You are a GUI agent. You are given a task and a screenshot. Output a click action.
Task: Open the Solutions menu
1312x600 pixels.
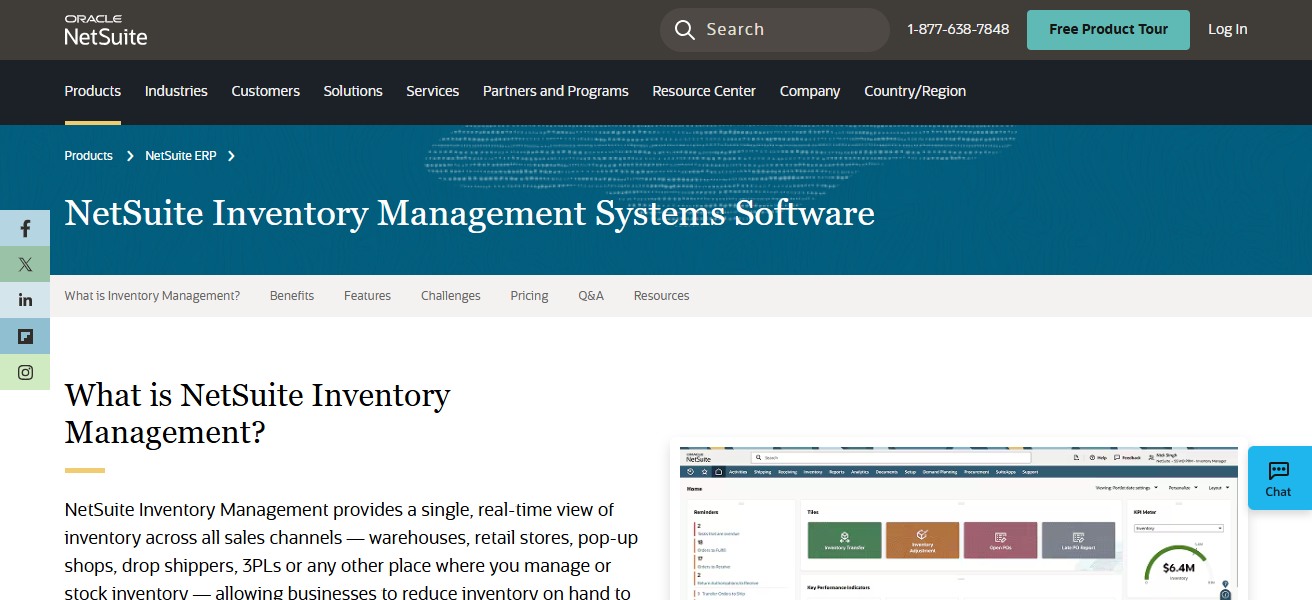tap(353, 91)
